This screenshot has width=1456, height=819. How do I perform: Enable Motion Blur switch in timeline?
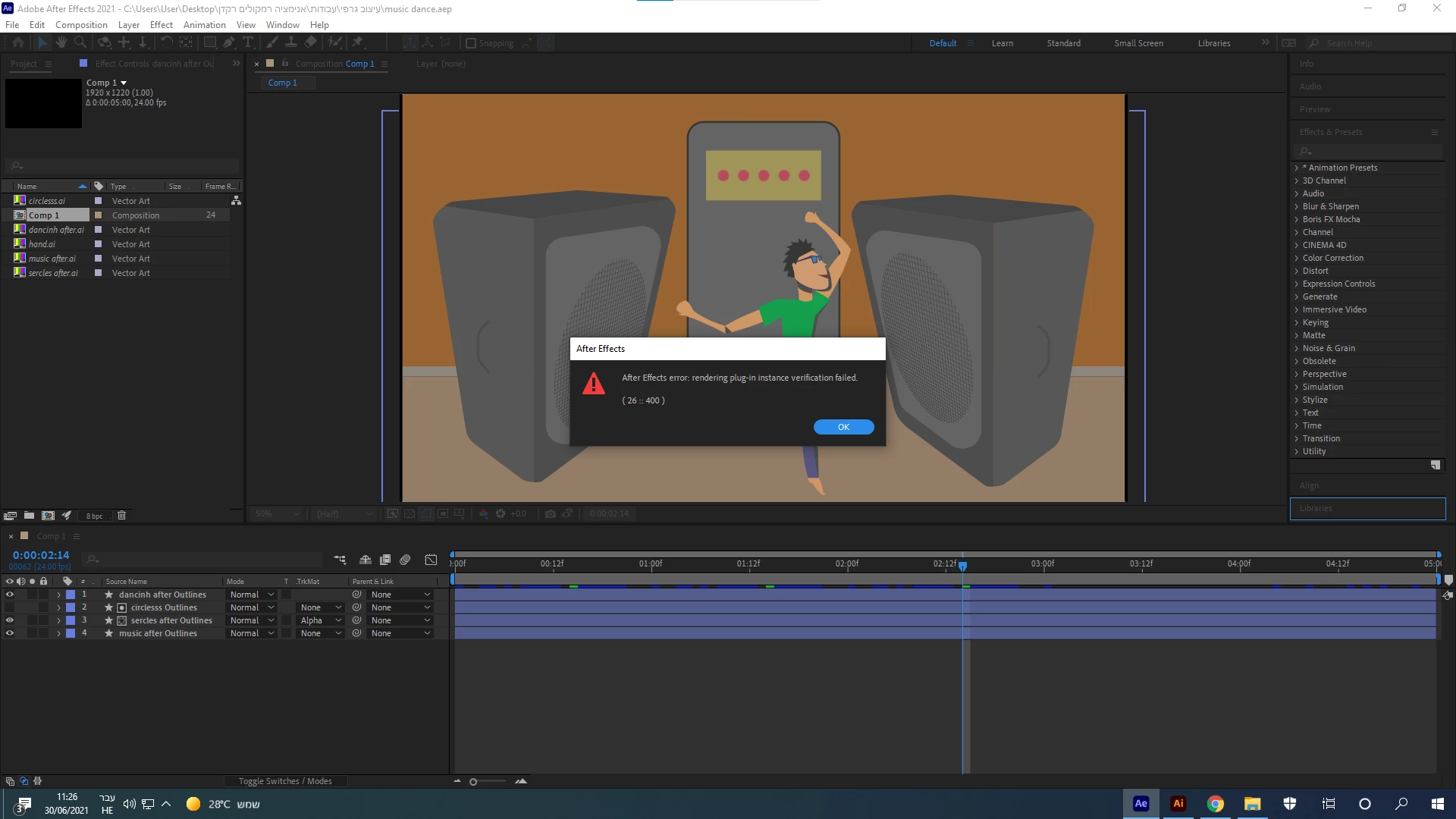[x=405, y=560]
